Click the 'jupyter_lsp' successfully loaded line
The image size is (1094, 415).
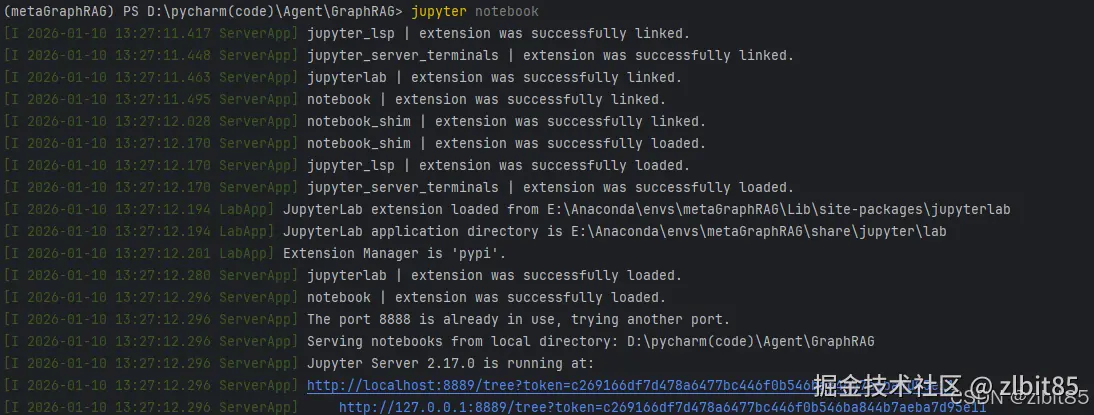click(498, 165)
